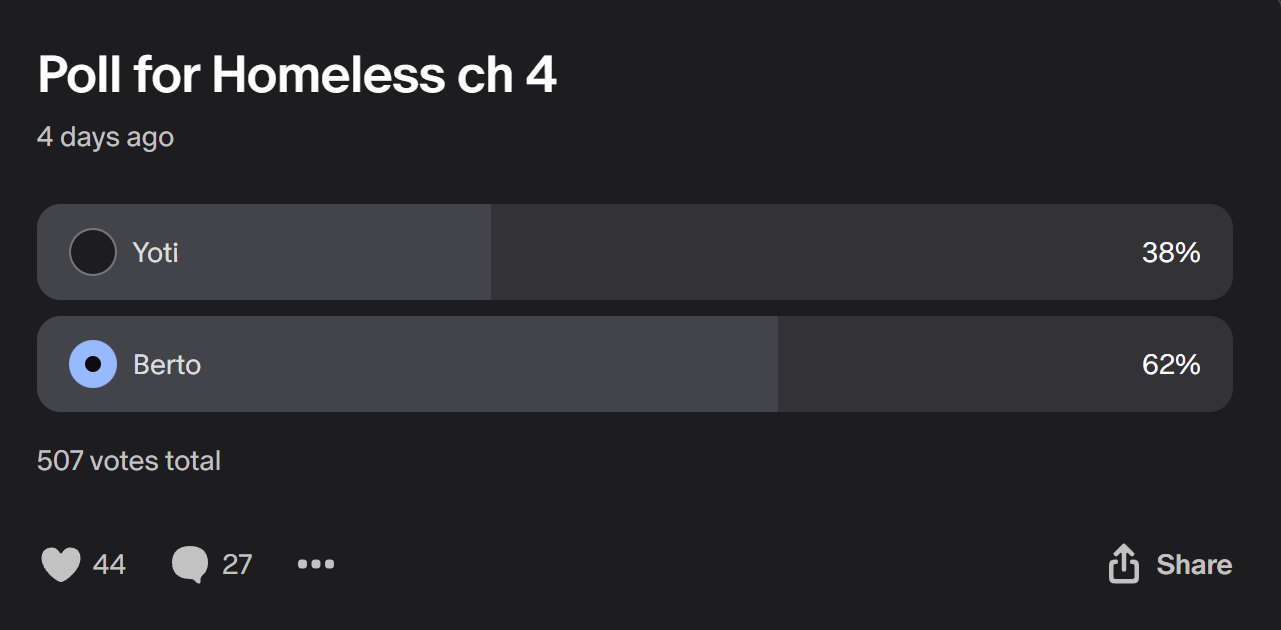Like the poll with the heart icon
The image size is (1281, 630).
tap(61, 565)
